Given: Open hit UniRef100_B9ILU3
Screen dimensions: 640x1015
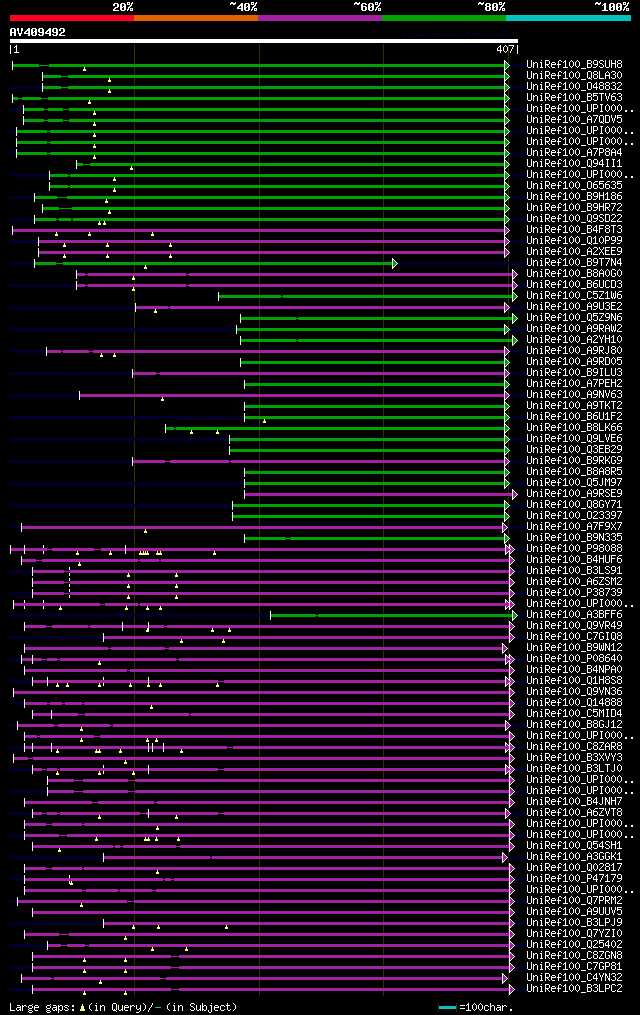Looking at the screenshot, I should tap(574, 373).
